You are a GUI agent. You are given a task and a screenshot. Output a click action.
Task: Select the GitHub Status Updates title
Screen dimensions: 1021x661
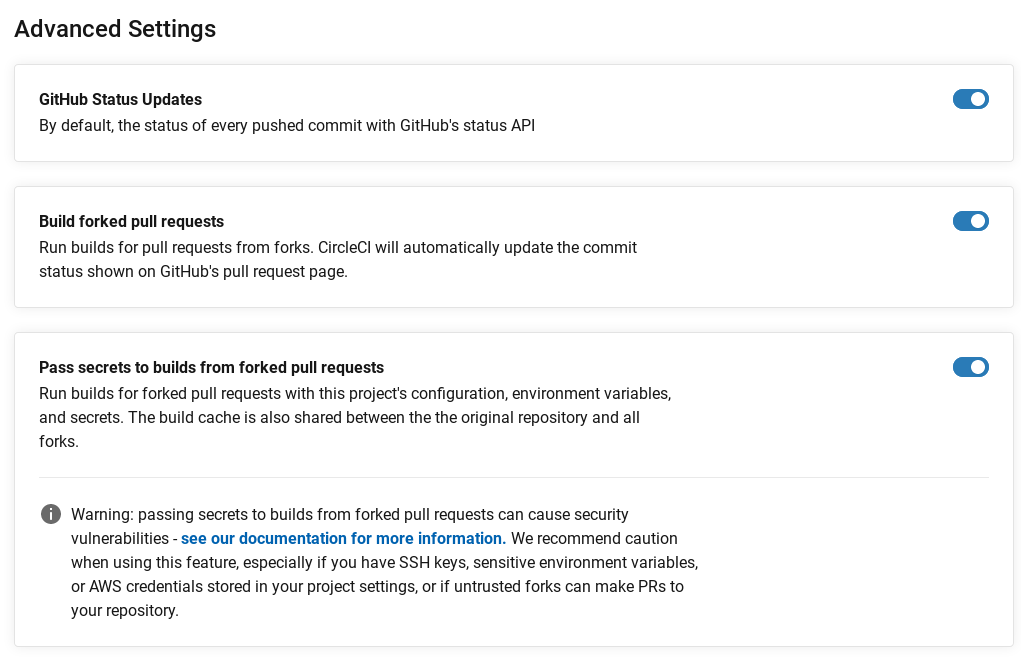120,99
